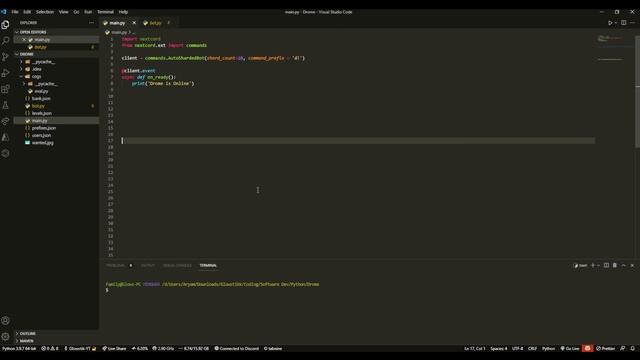The image size is (640, 360).
Task: Add a new terminal with plus icon
Action: [x=593, y=265]
